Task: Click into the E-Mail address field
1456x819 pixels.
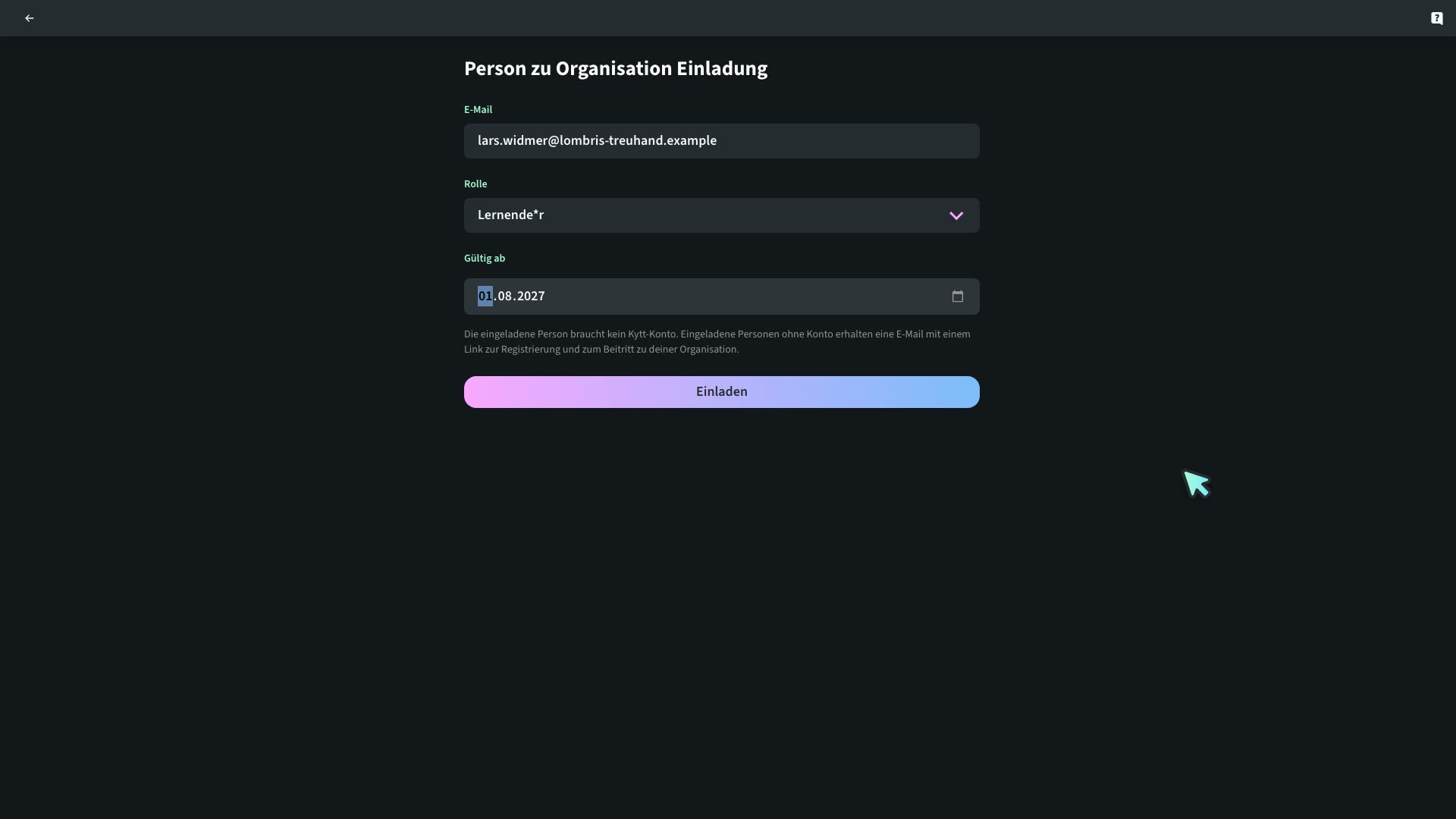Action: tap(722, 141)
